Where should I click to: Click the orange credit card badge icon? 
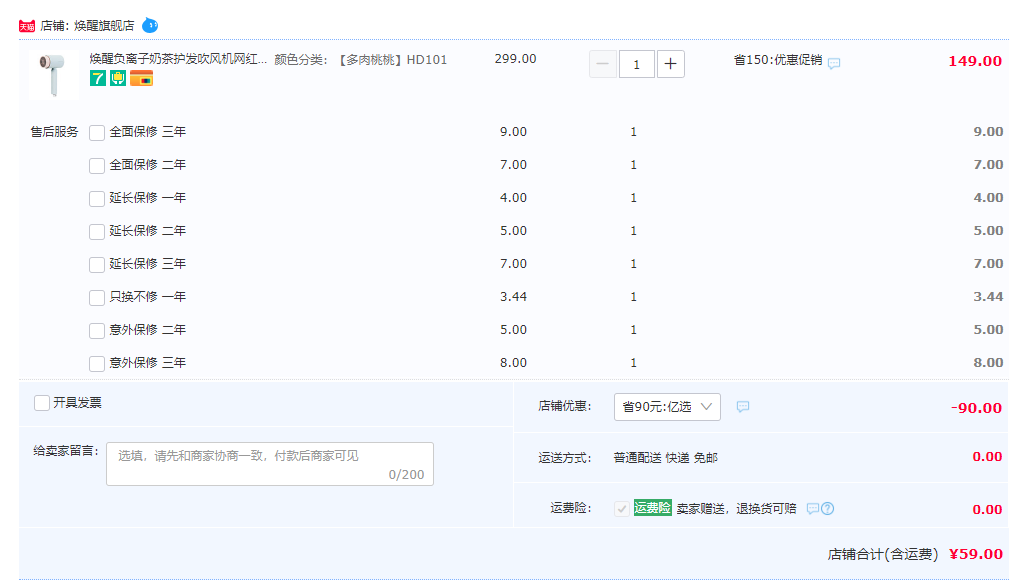141,79
